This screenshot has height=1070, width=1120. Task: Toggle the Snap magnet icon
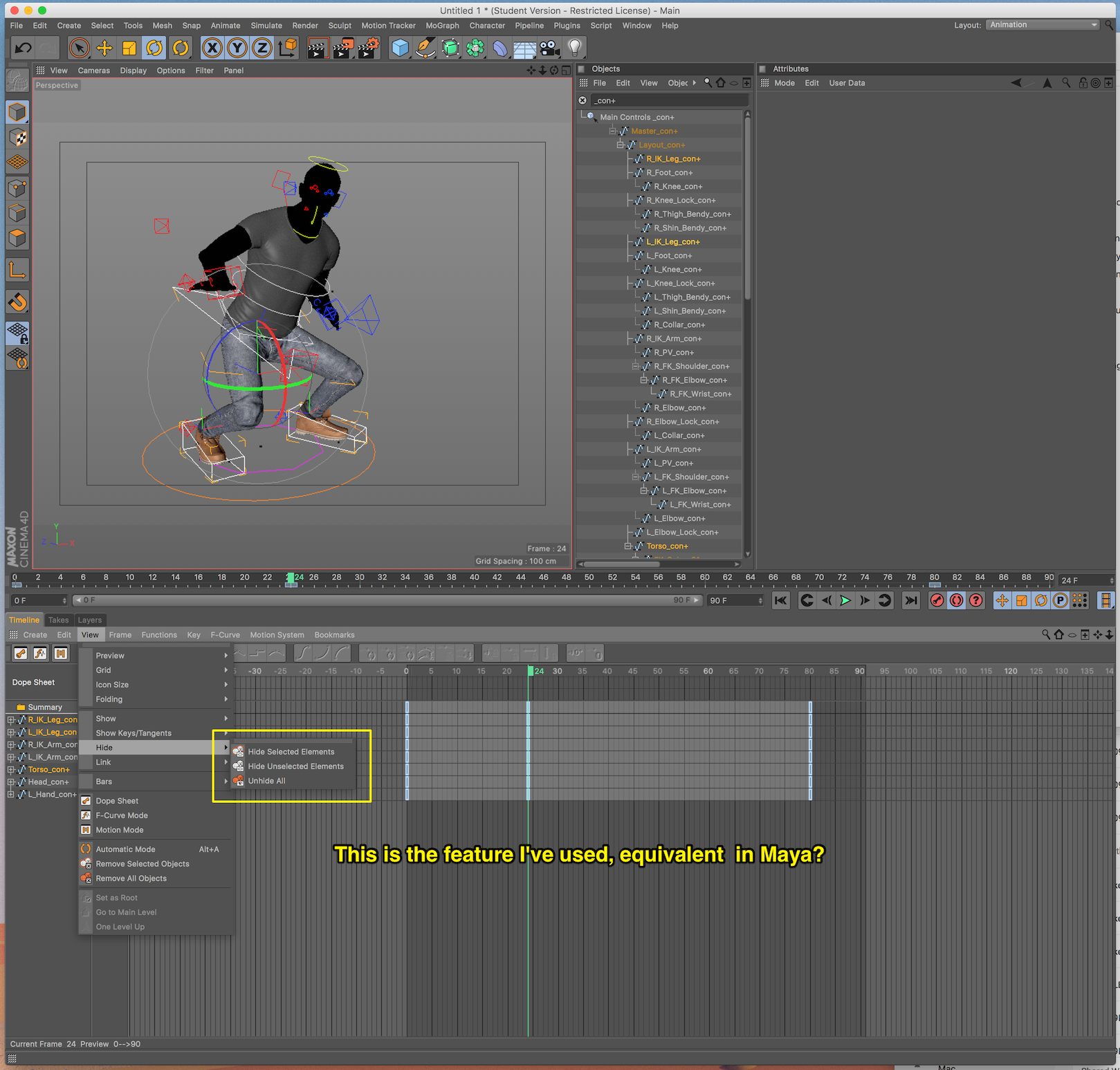point(17,302)
